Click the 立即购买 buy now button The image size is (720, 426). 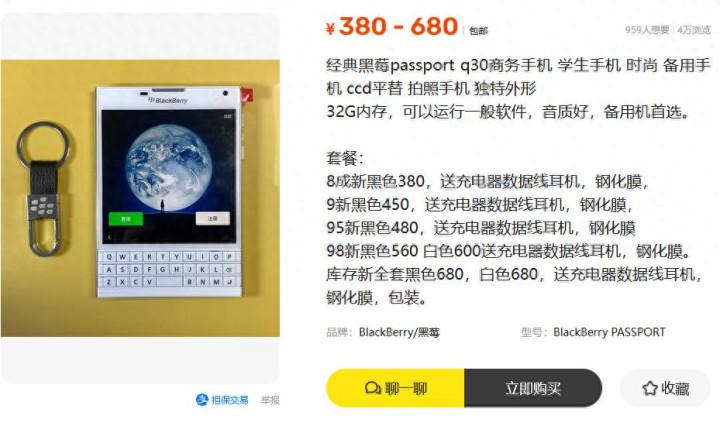click(x=533, y=388)
